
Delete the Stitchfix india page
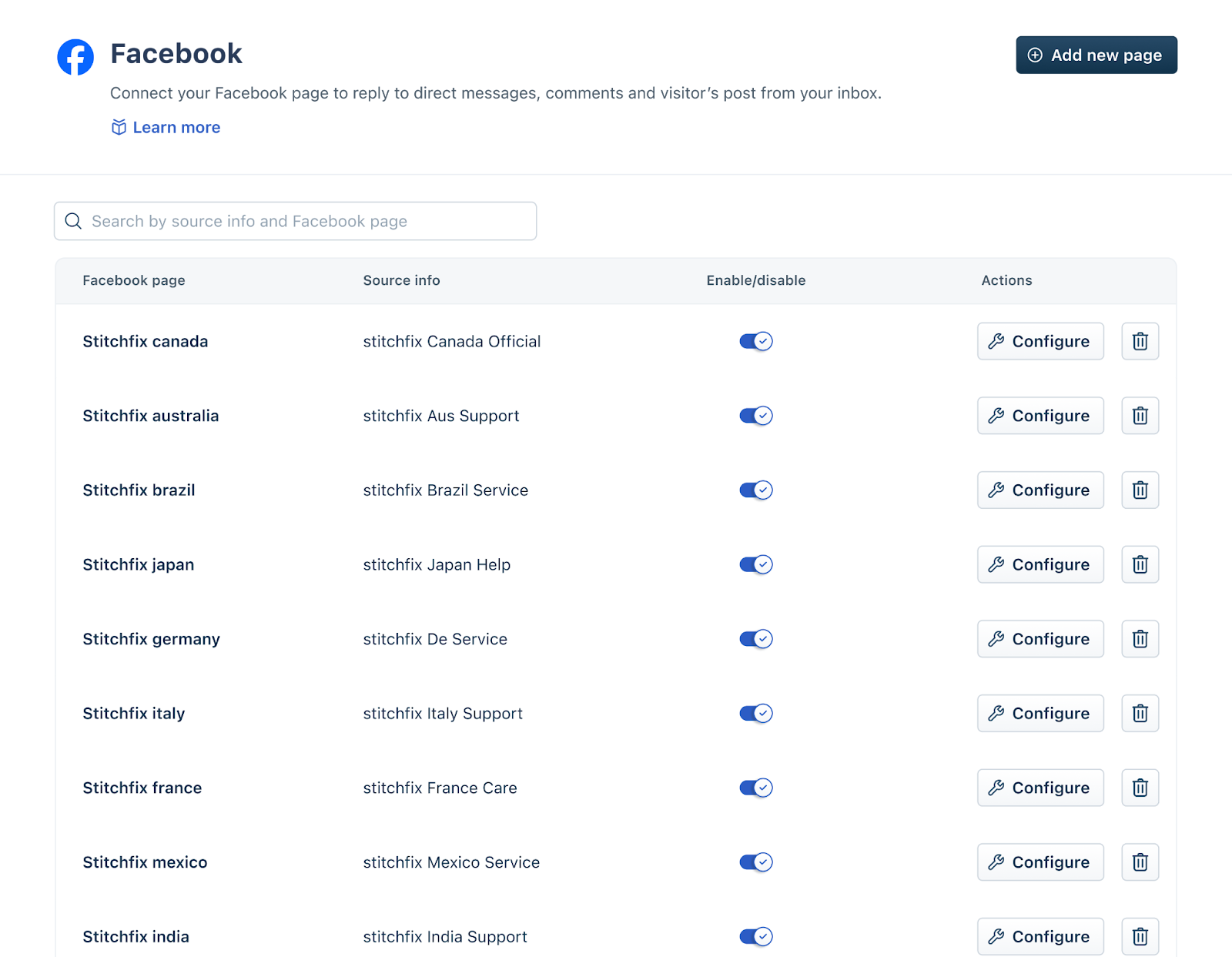[1140, 936]
